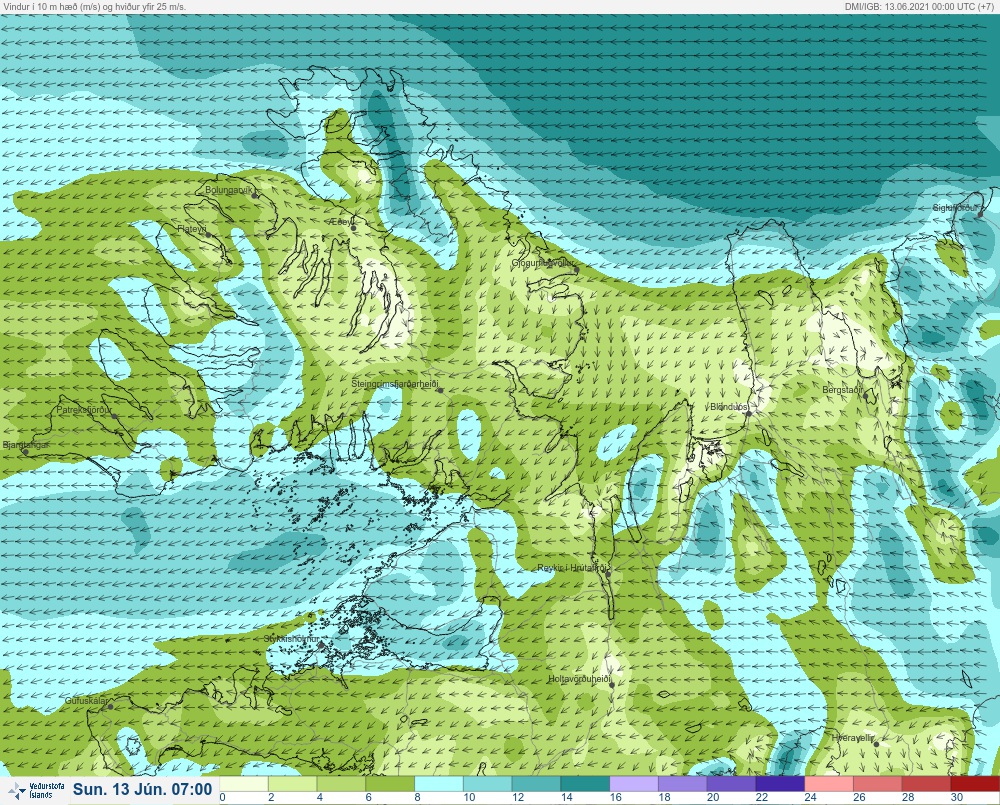Select the 2–4 m/s legend swatch

click(x=293, y=784)
